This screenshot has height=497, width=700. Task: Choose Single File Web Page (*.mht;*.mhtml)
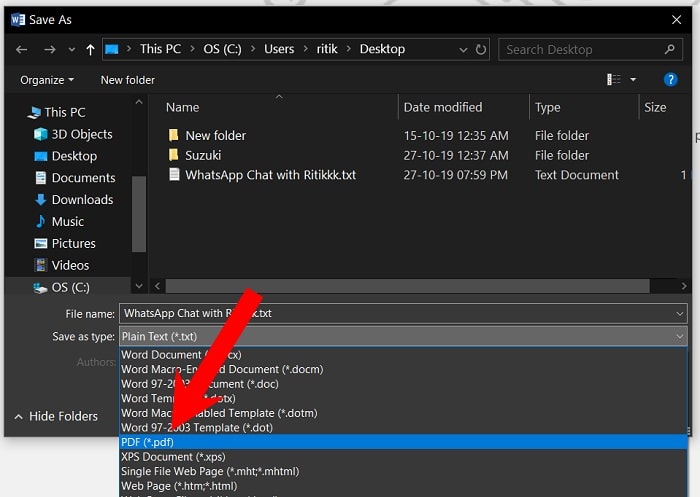tap(403, 471)
